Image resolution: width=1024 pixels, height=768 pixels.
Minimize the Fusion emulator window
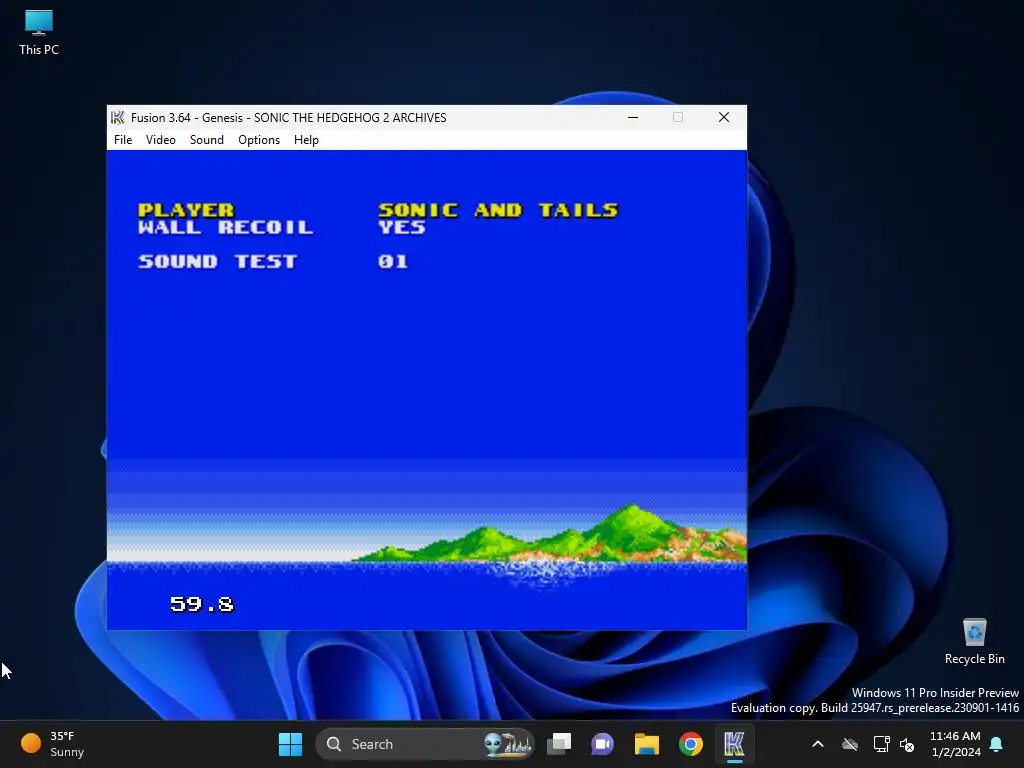click(x=633, y=118)
